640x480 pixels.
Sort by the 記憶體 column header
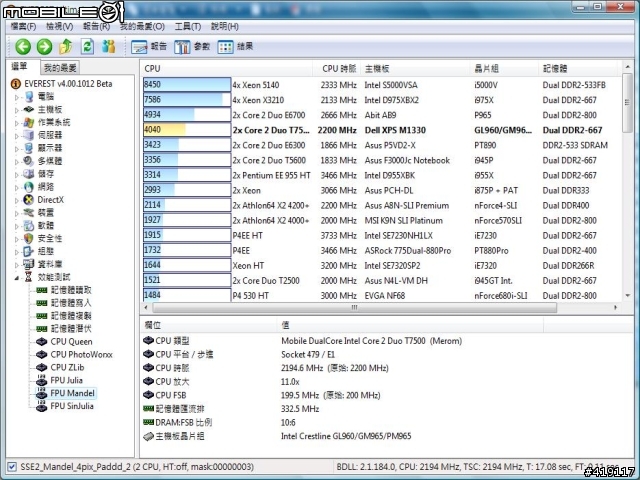tap(579, 69)
